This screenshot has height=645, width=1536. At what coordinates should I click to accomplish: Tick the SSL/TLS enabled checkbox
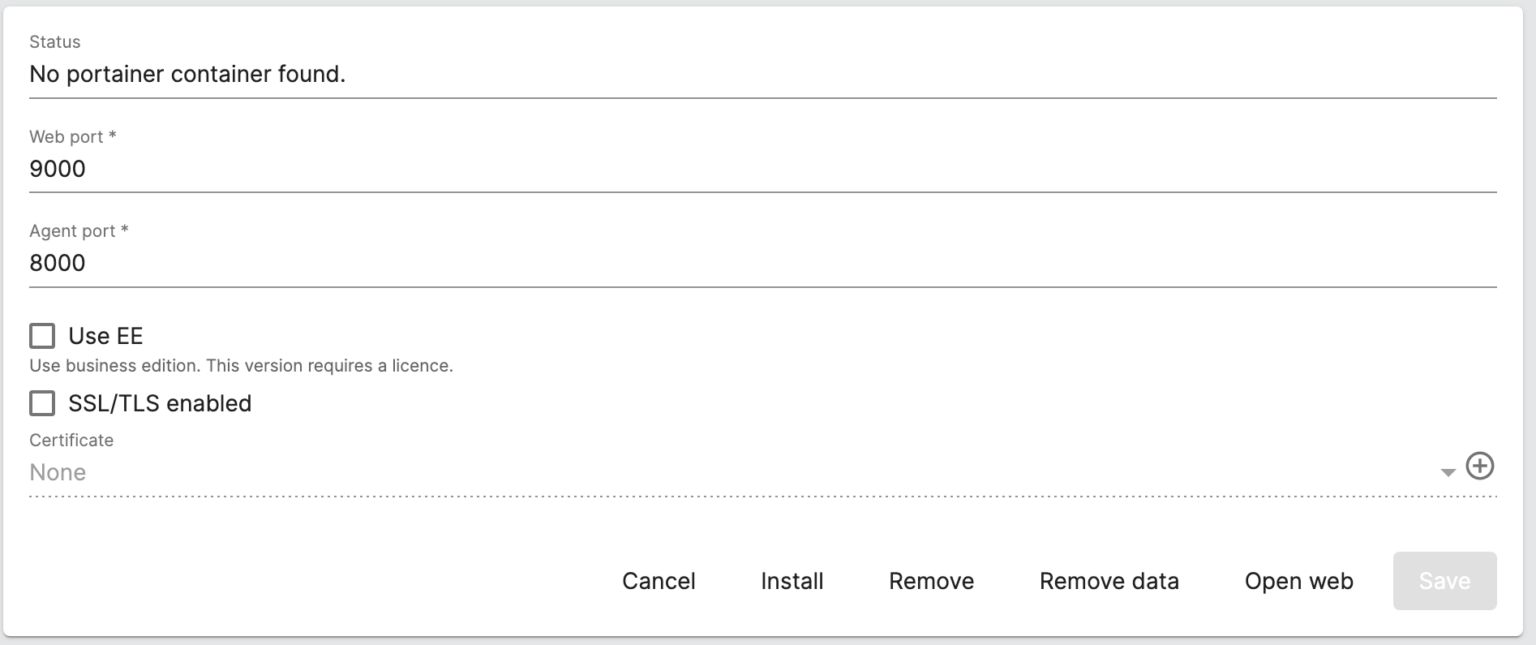[42, 404]
